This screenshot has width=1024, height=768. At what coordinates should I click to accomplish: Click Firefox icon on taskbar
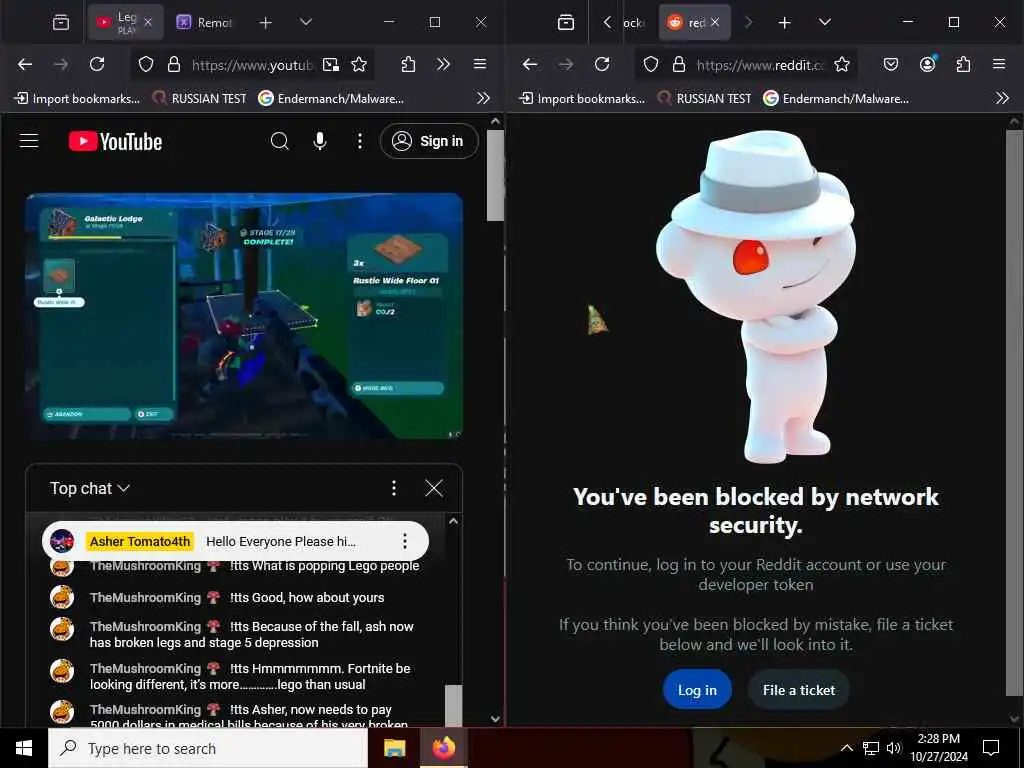pyautogui.click(x=443, y=748)
